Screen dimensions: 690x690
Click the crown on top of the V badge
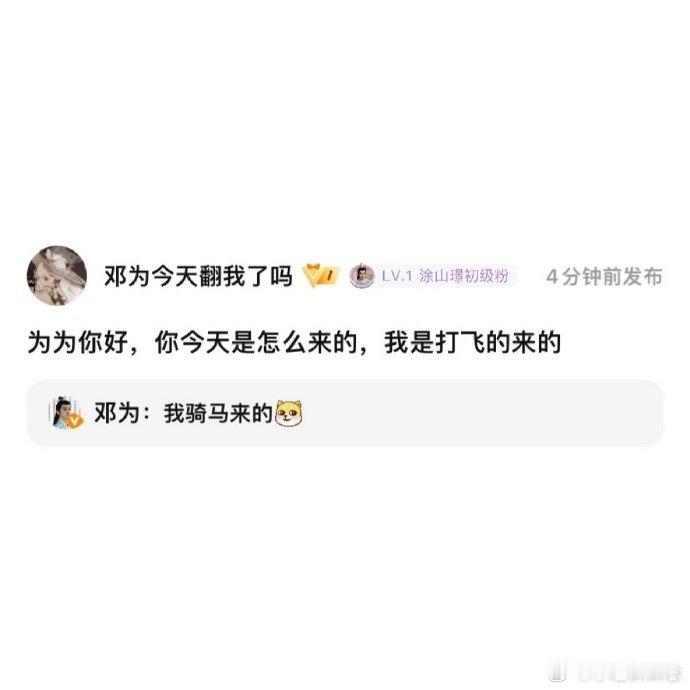coord(312,268)
